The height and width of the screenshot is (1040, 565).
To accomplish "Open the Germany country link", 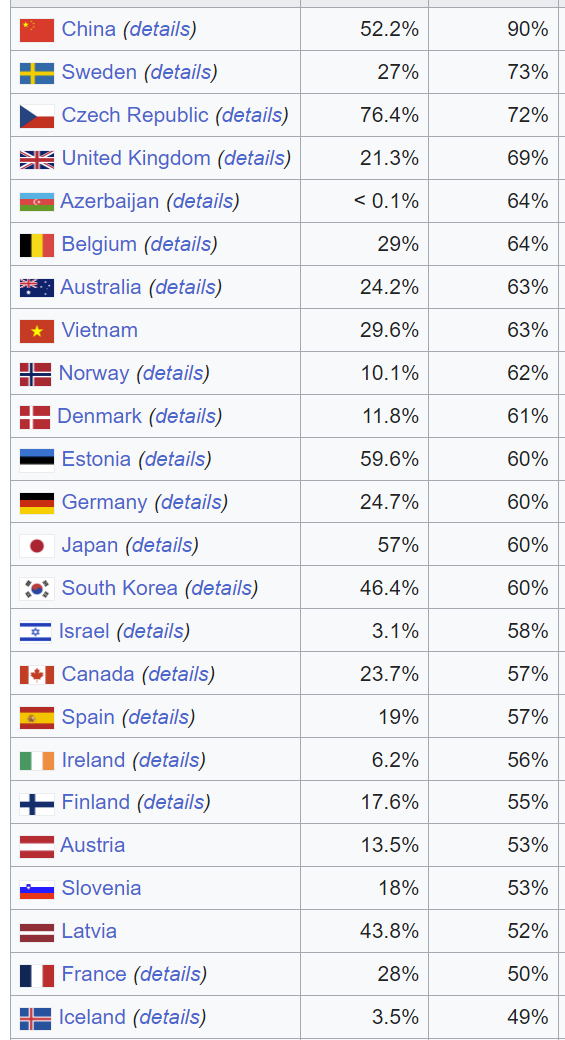I will point(104,502).
